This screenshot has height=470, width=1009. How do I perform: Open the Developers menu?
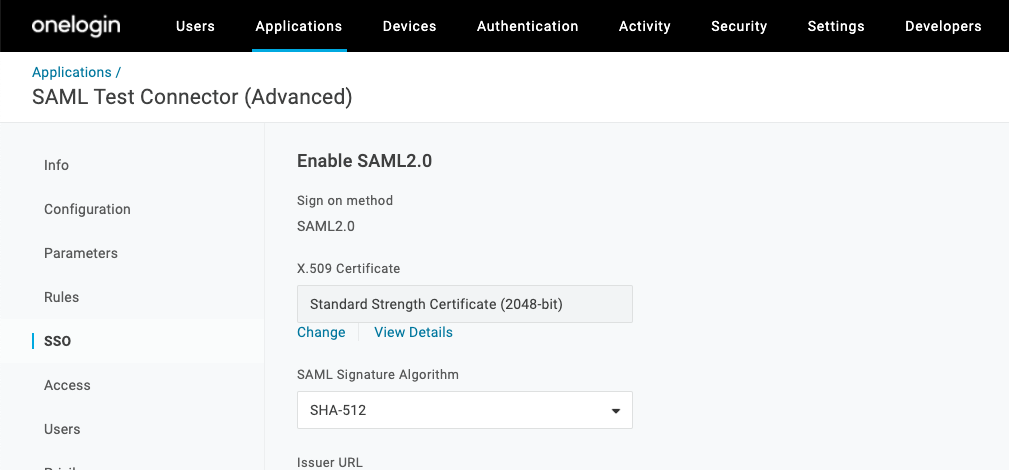tap(942, 27)
